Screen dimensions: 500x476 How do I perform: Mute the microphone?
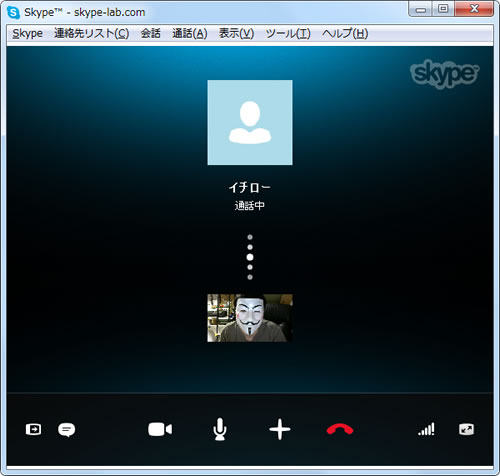(220, 429)
